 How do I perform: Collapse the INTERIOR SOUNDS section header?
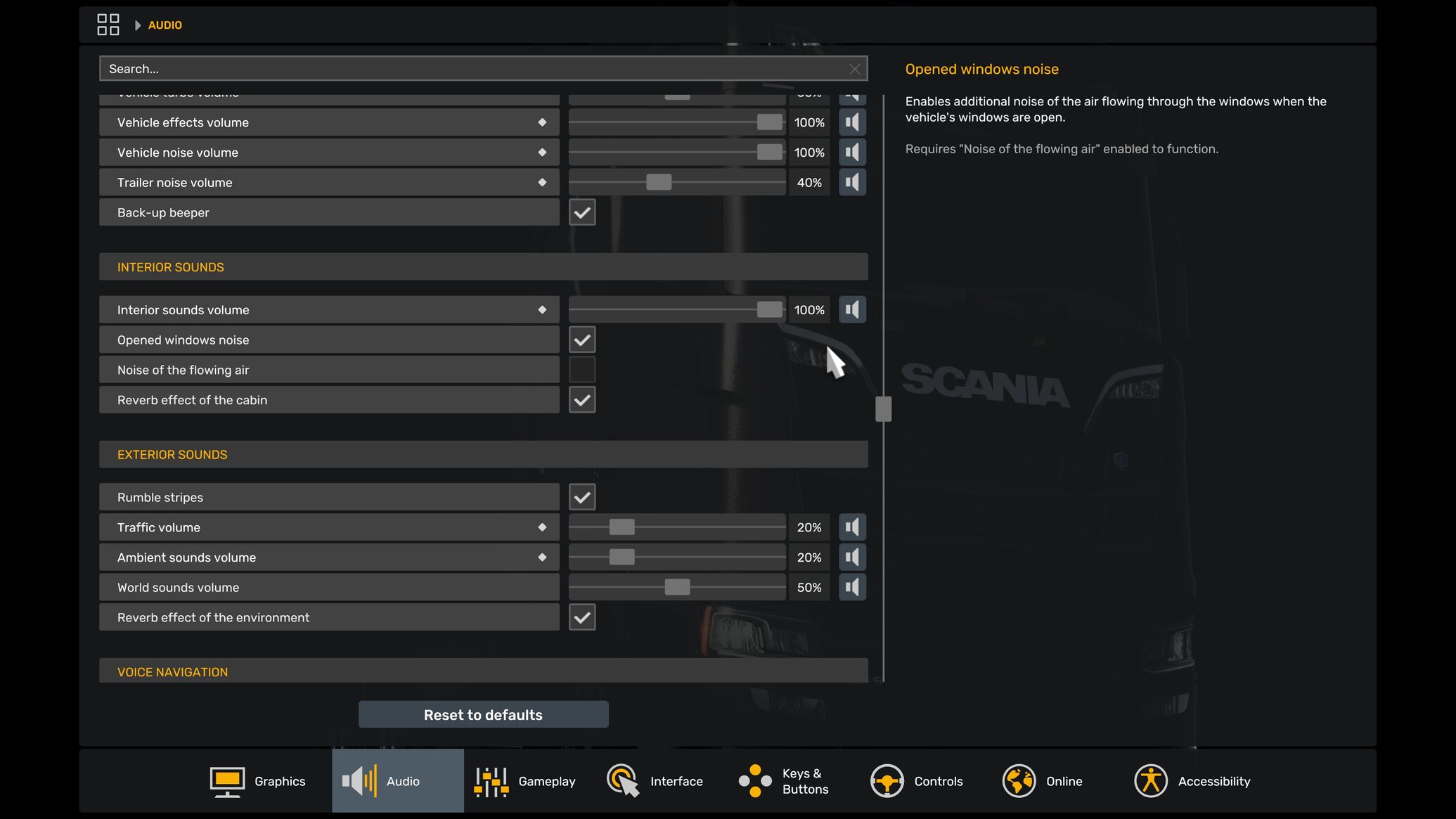(484, 267)
